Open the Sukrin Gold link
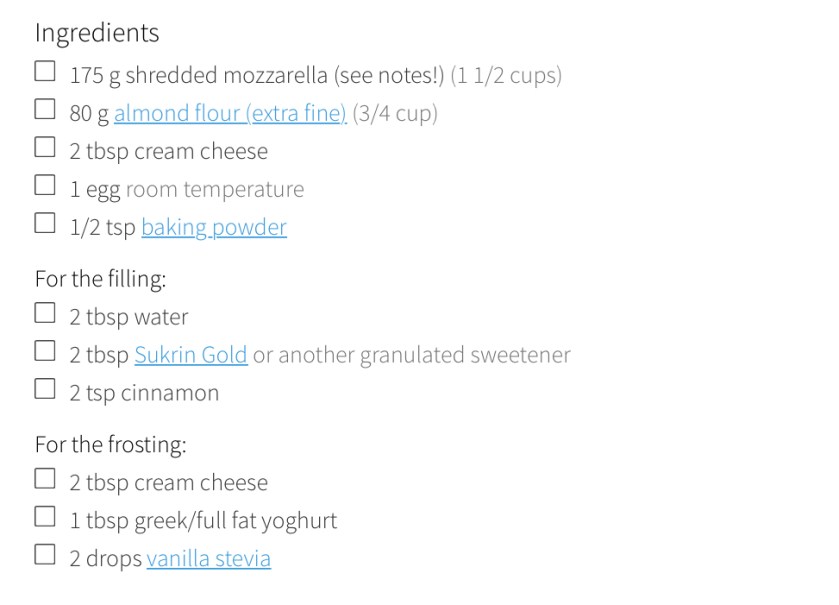839x605 pixels. pyautogui.click(x=191, y=356)
